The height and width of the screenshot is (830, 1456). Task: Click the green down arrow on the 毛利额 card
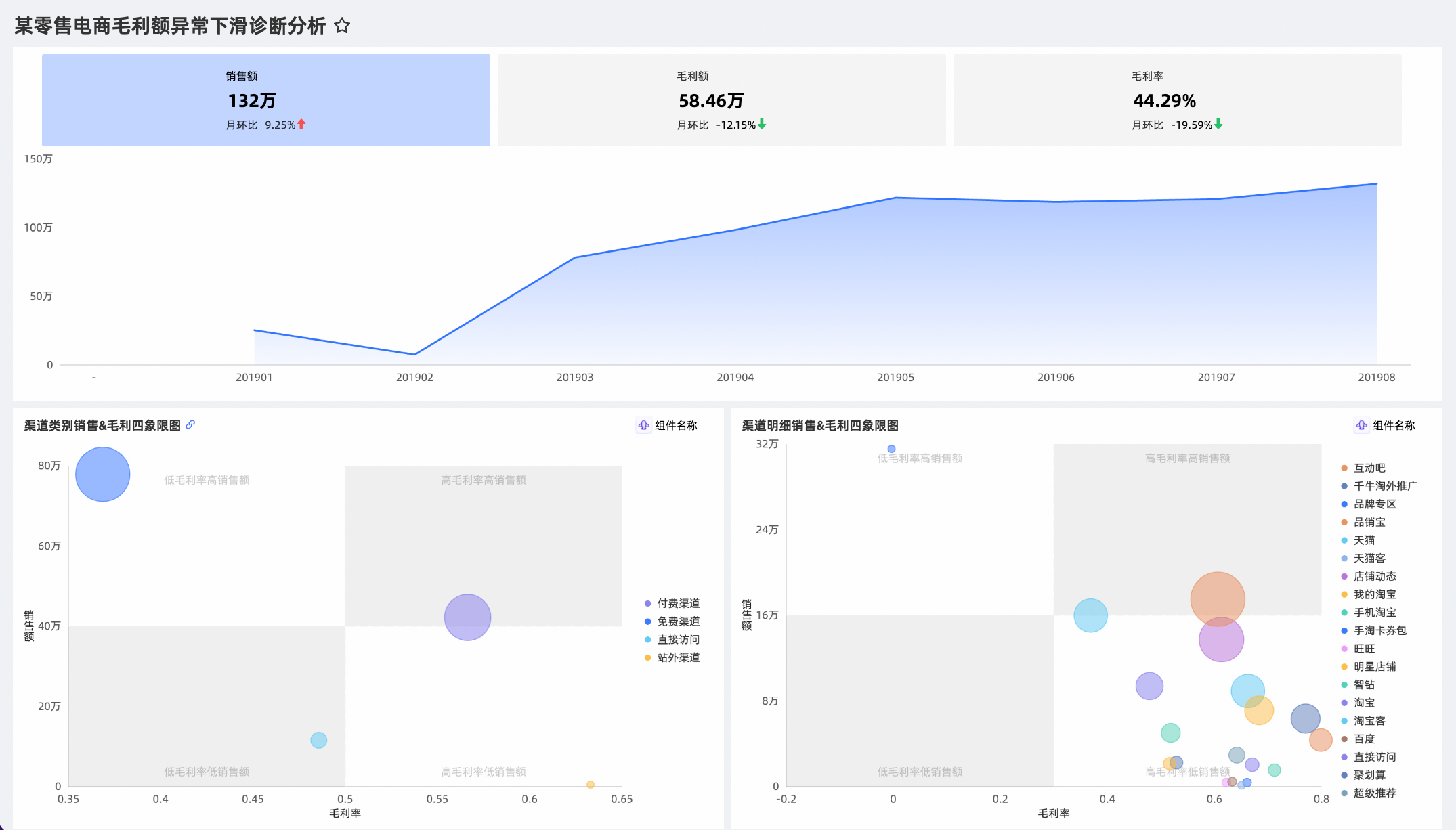tap(762, 125)
